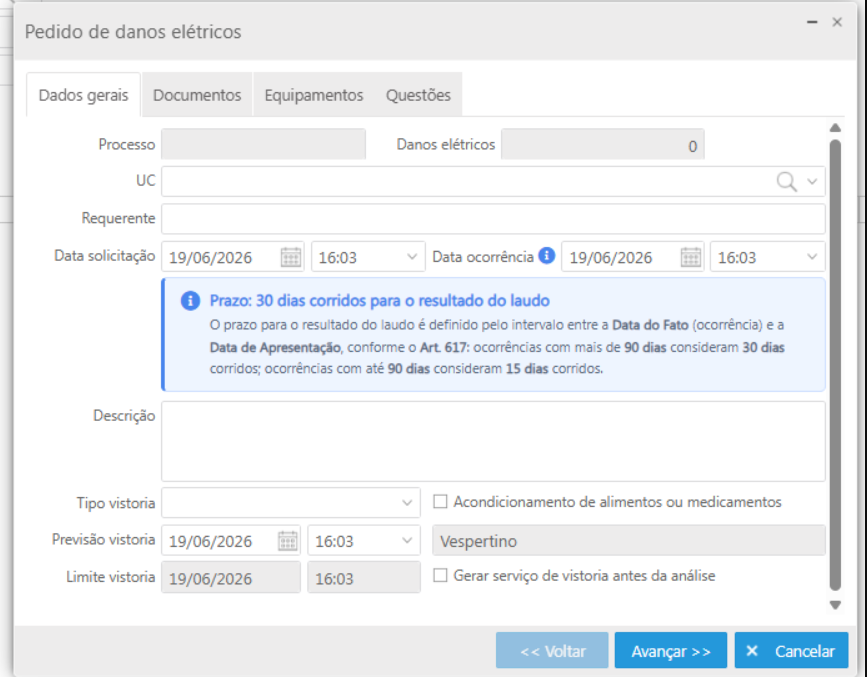Switch to the Dados gerais tab

(83, 95)
